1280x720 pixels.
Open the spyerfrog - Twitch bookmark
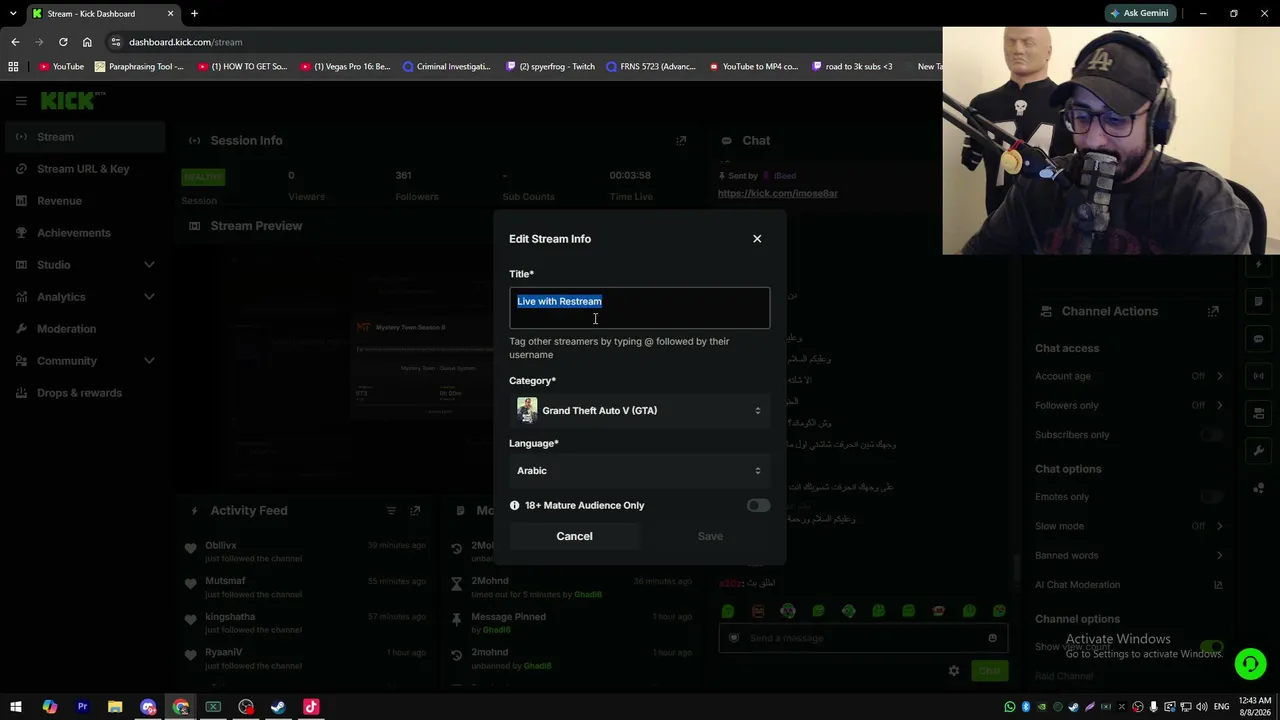click(x=551, y=67)
